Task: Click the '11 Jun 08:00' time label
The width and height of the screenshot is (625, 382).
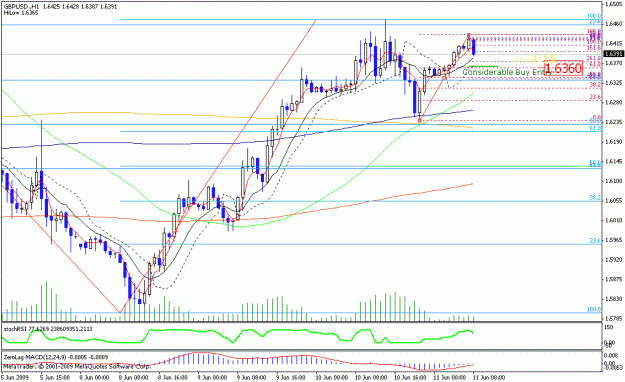Action: 488,377
